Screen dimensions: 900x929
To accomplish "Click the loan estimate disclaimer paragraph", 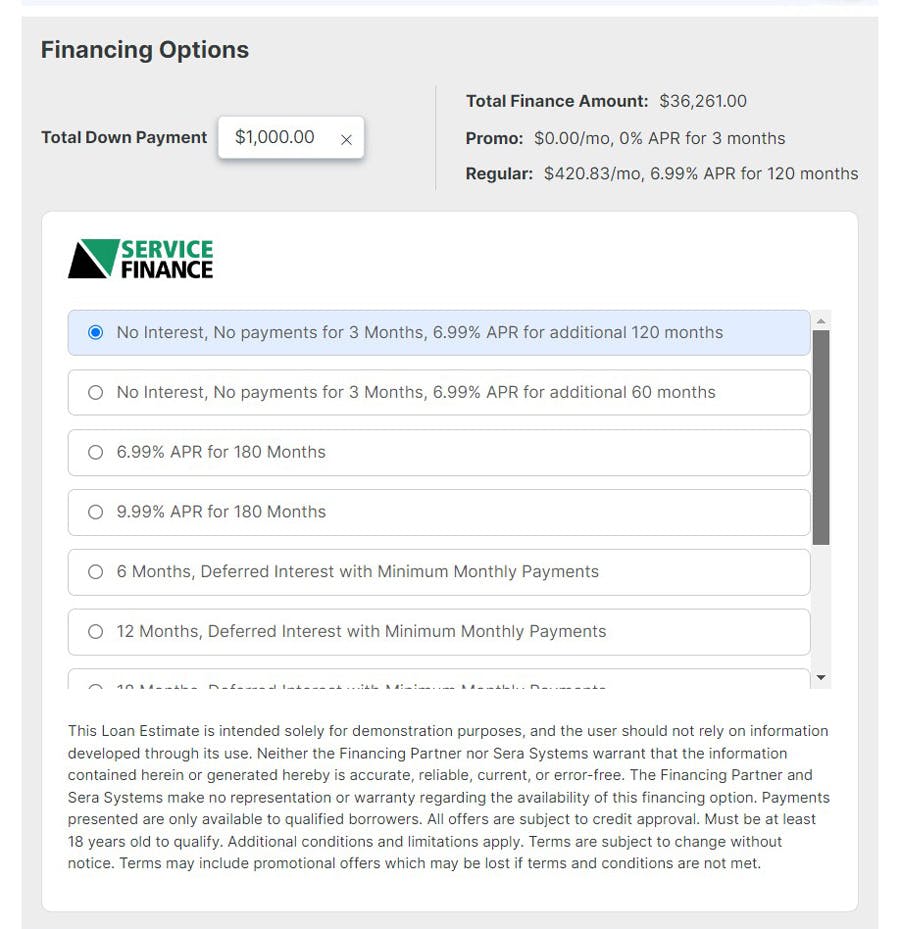I will coord(448,797).
